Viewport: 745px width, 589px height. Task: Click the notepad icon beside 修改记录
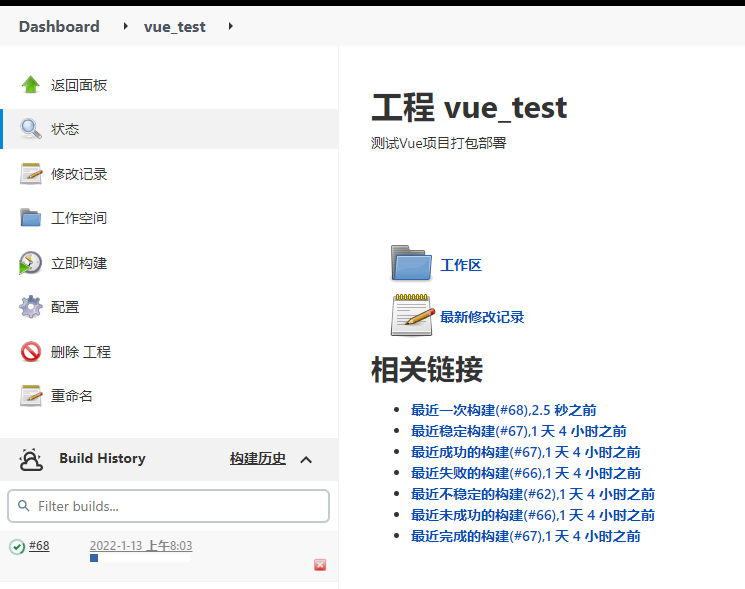pyautogui.click(x=31, y=173)
